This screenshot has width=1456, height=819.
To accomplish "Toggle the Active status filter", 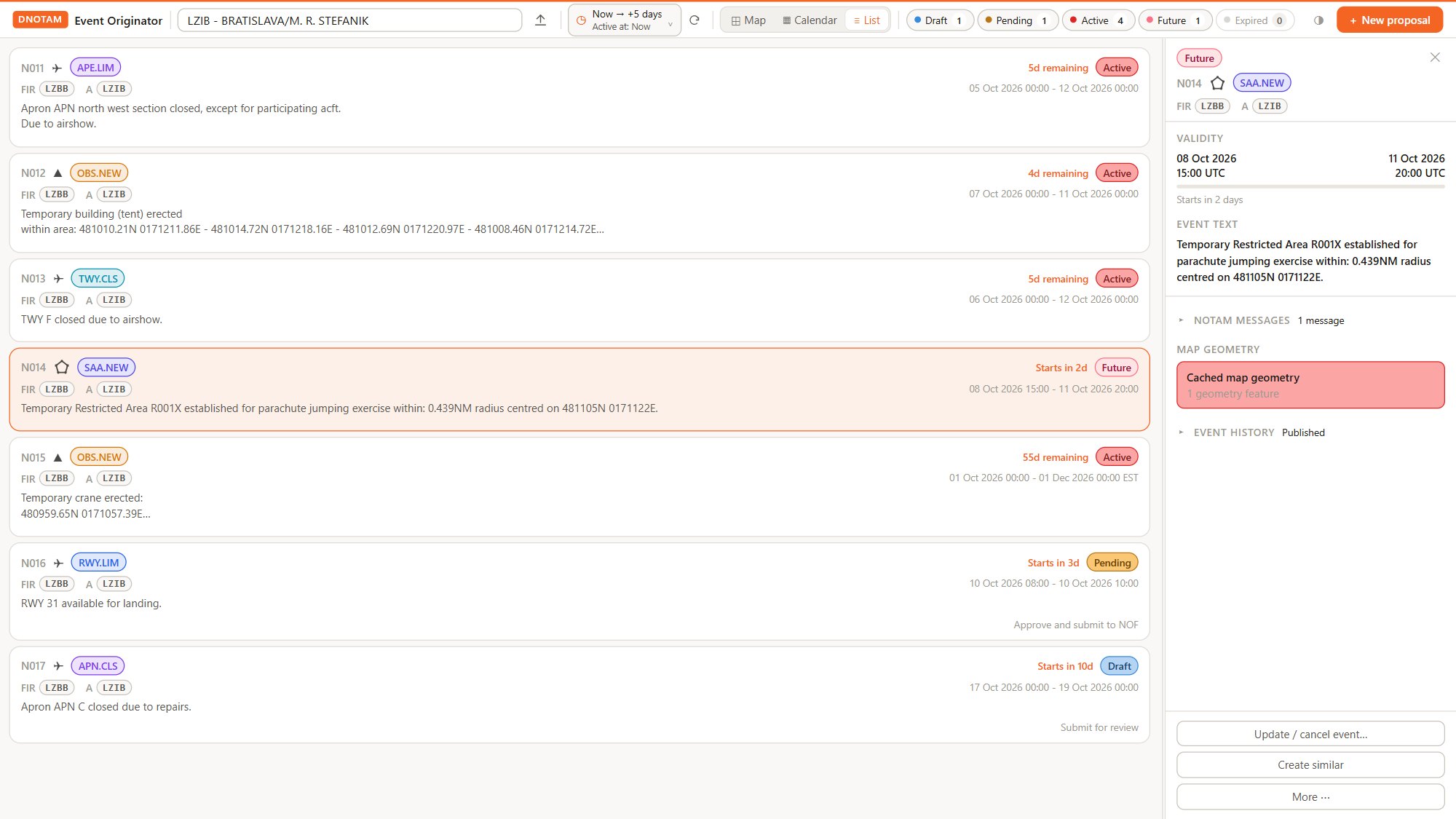I will (1098, 20).
